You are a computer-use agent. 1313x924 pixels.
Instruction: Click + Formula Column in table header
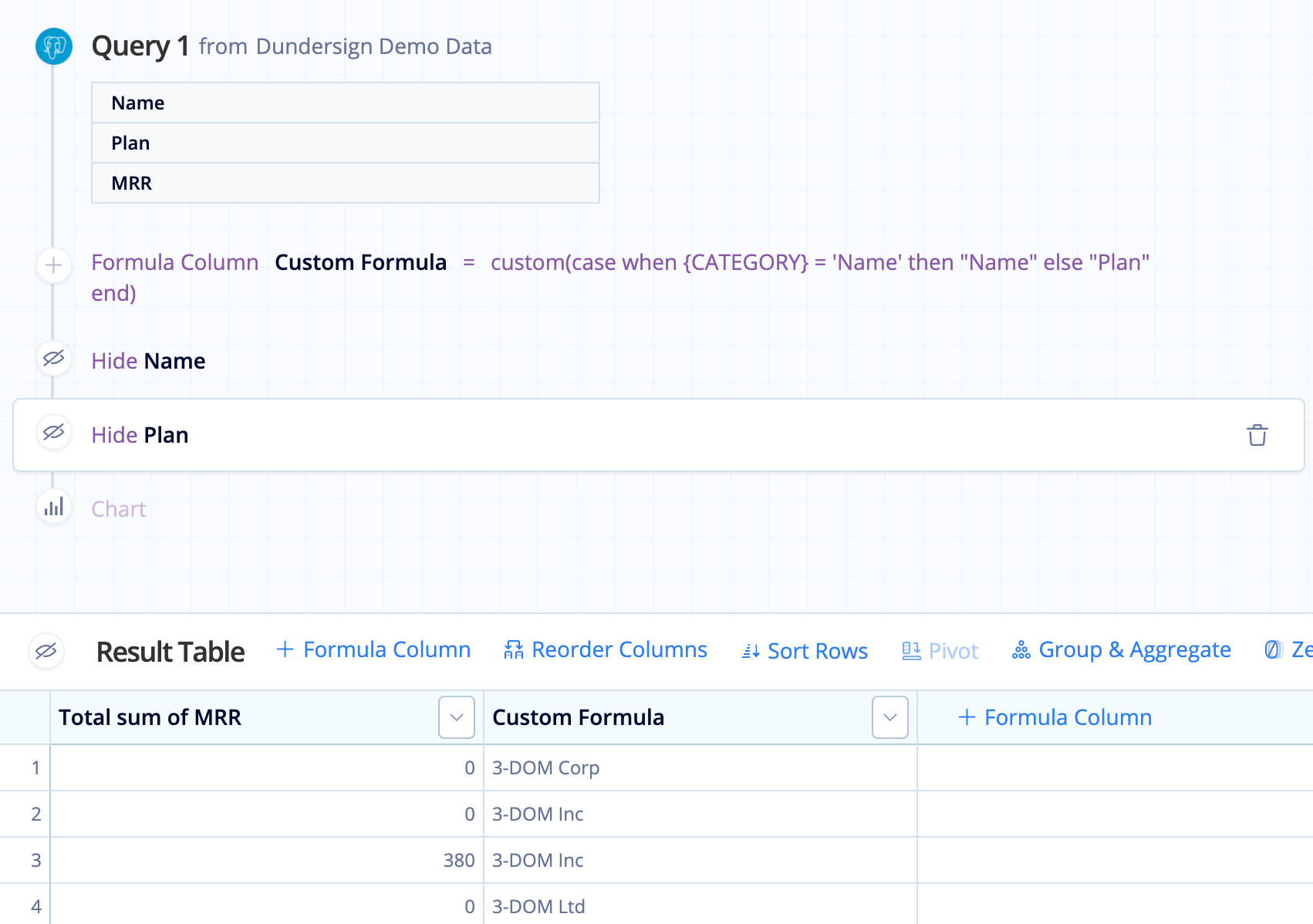pos(1055,717)
